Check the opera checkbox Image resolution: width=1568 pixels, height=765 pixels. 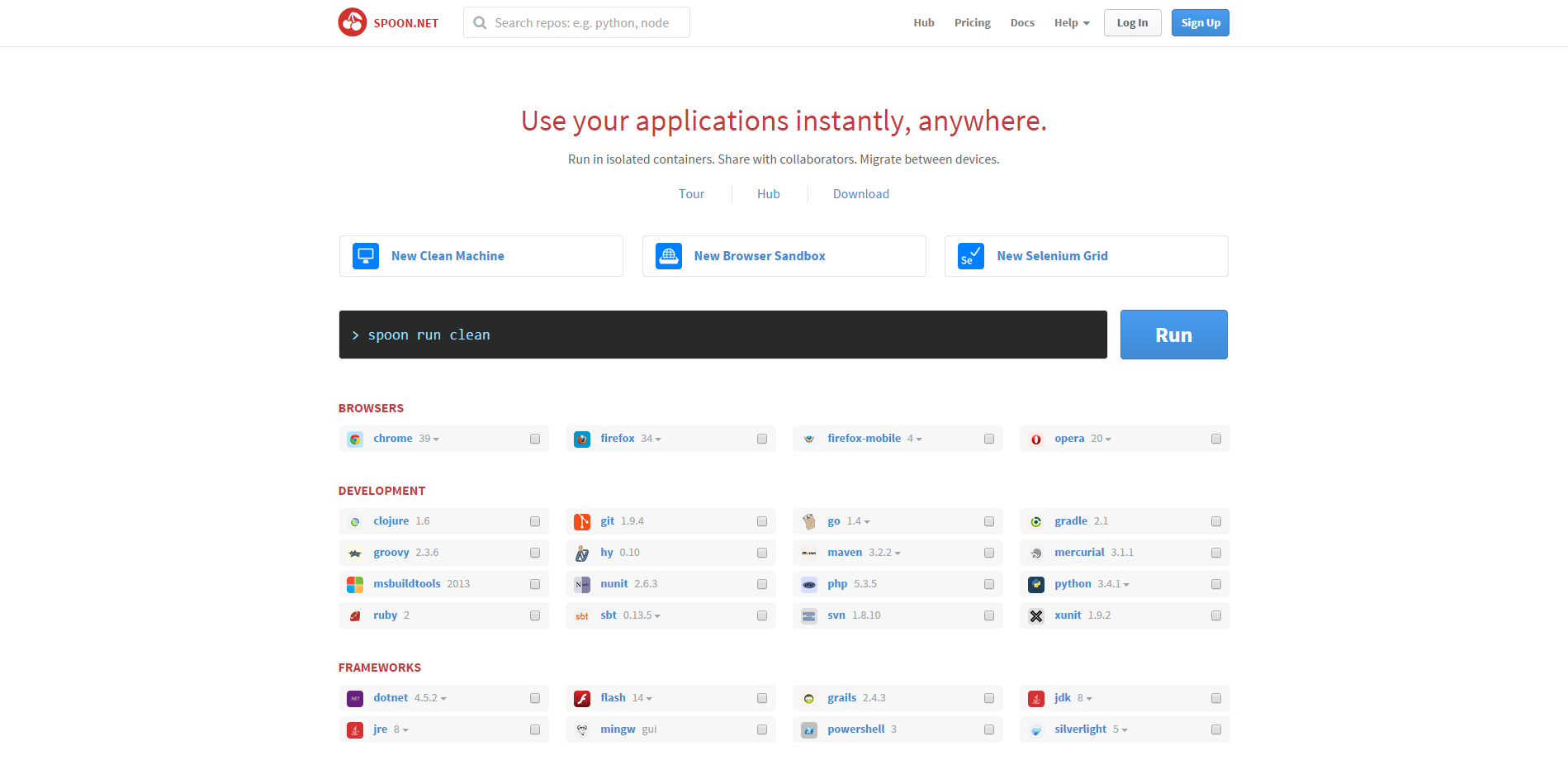coord(1216,439)
